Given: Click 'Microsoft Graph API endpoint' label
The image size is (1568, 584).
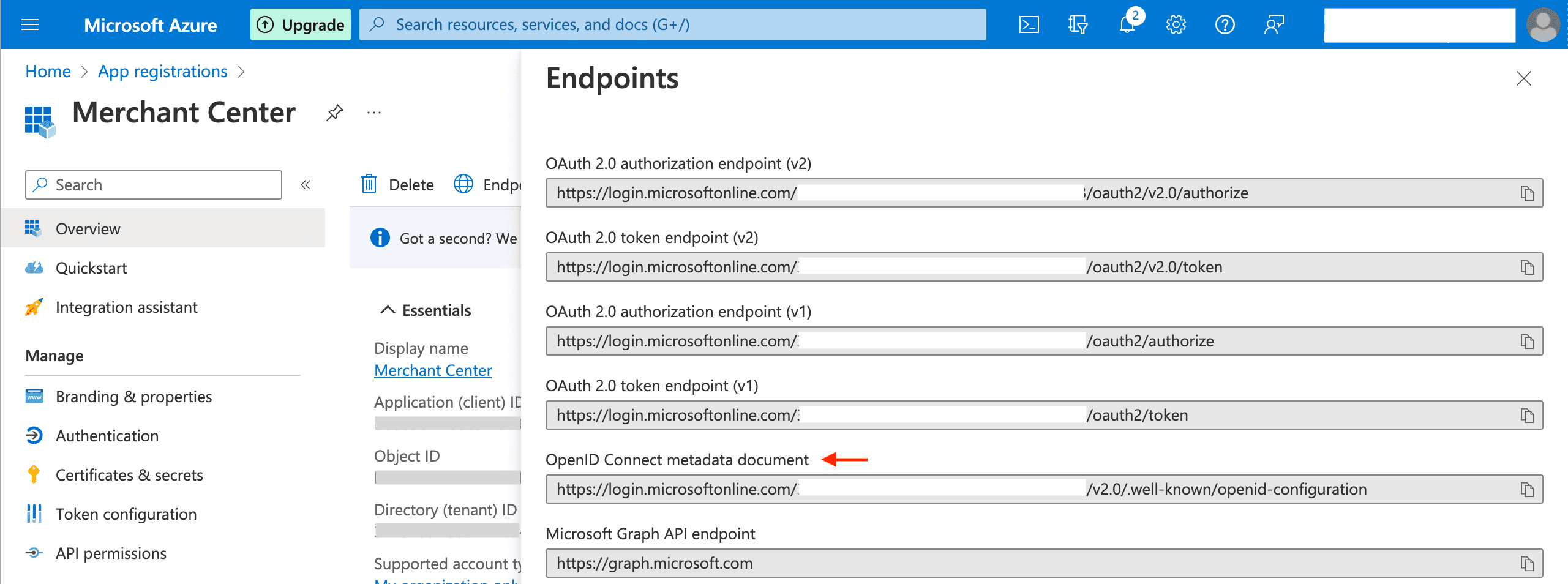Looking at the screenshot, I should click(650, 534).
